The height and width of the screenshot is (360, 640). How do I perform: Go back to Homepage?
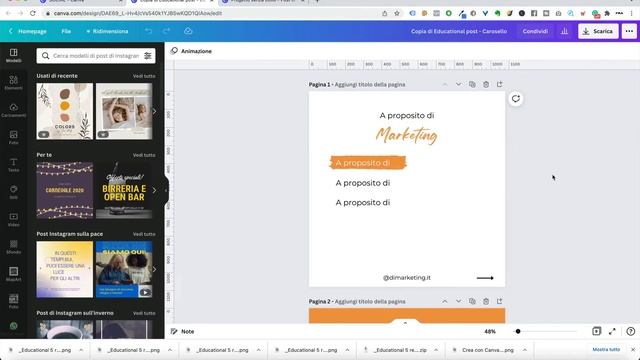(28, 31)
